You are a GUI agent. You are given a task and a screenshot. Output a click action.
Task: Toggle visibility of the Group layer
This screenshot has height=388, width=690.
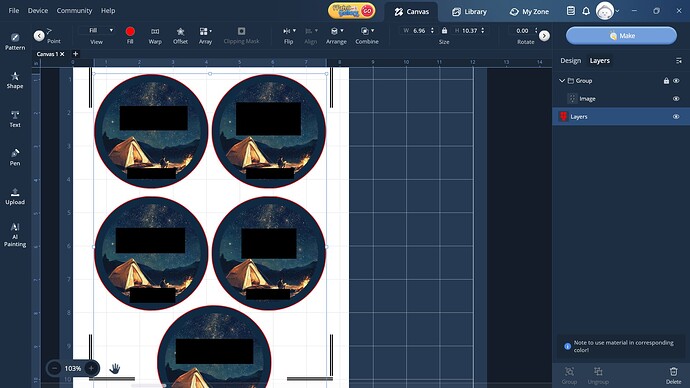[x=676, y=81]
